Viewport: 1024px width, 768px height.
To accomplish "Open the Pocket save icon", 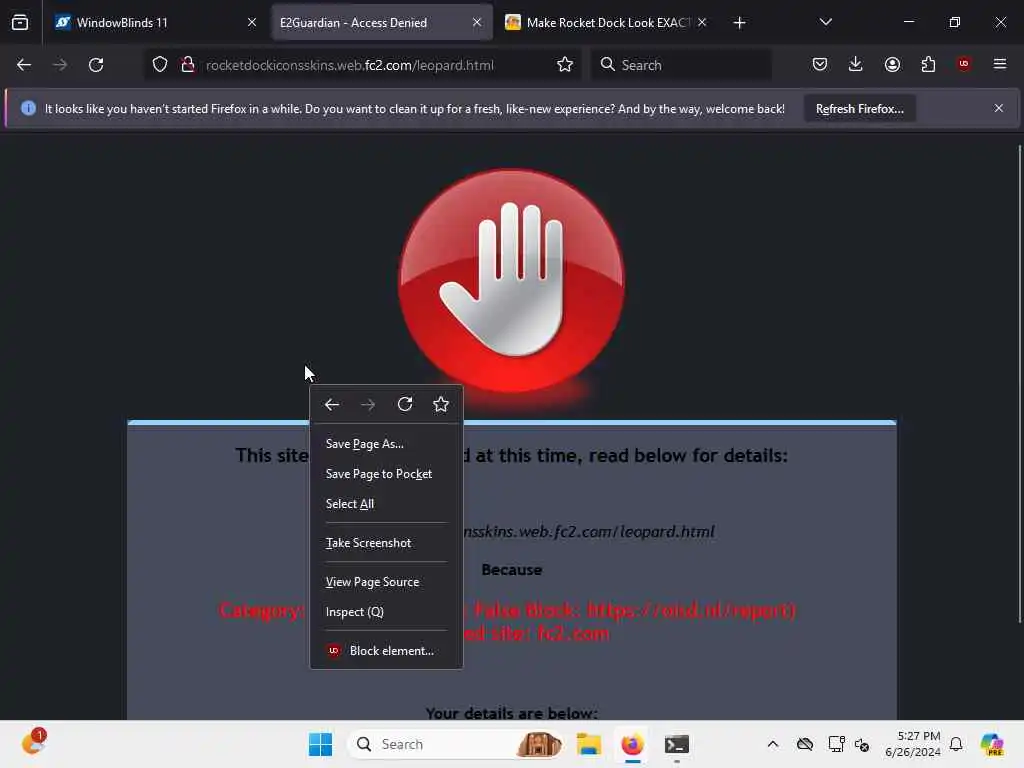I will point(820,64).
